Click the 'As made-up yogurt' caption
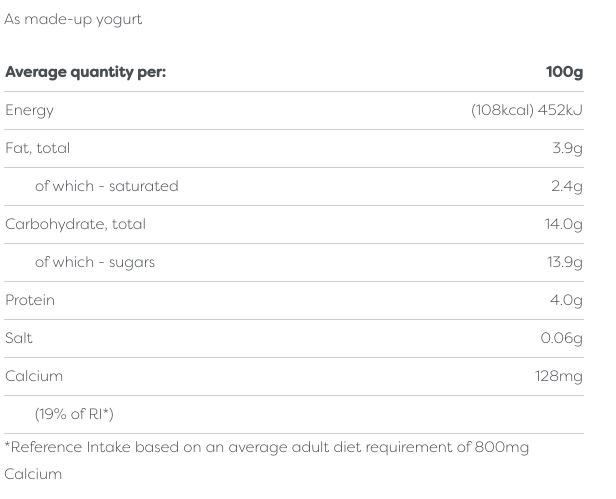Image resolution: width=616 pixels, height=499 pixels. coord(73,19)
